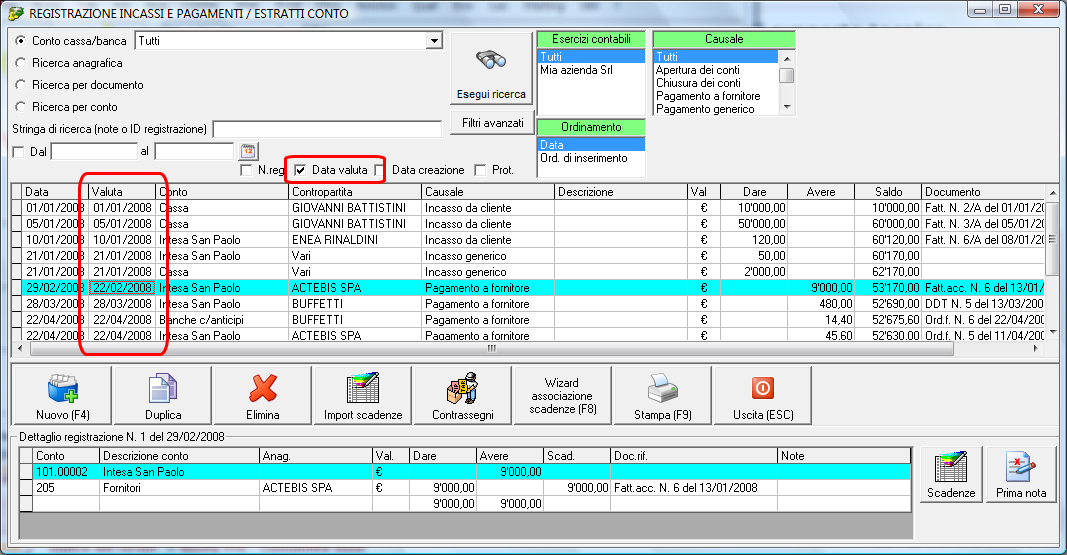Image resolution: width=1067 pixels, height=555 pixels.
Task: Click the 2'000,00 Dare cell
Action: (753, 272)
